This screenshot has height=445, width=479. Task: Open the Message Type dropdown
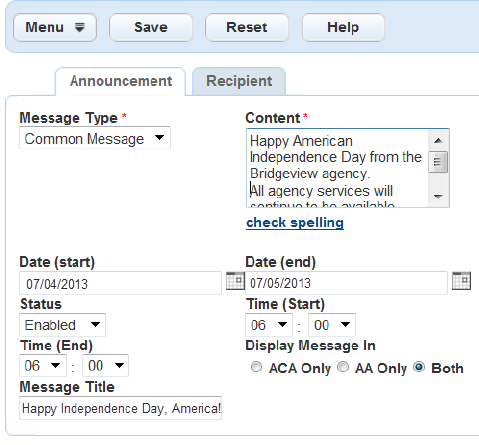[x=95, y=138]
